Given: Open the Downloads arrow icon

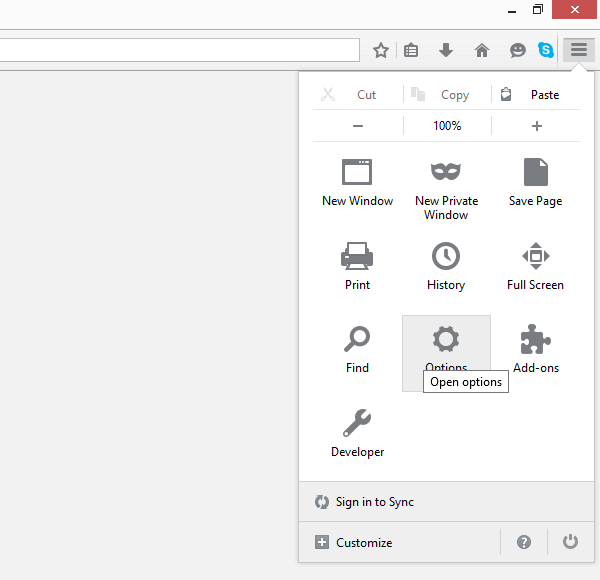Looking at the screenshot, I should 446,50.
